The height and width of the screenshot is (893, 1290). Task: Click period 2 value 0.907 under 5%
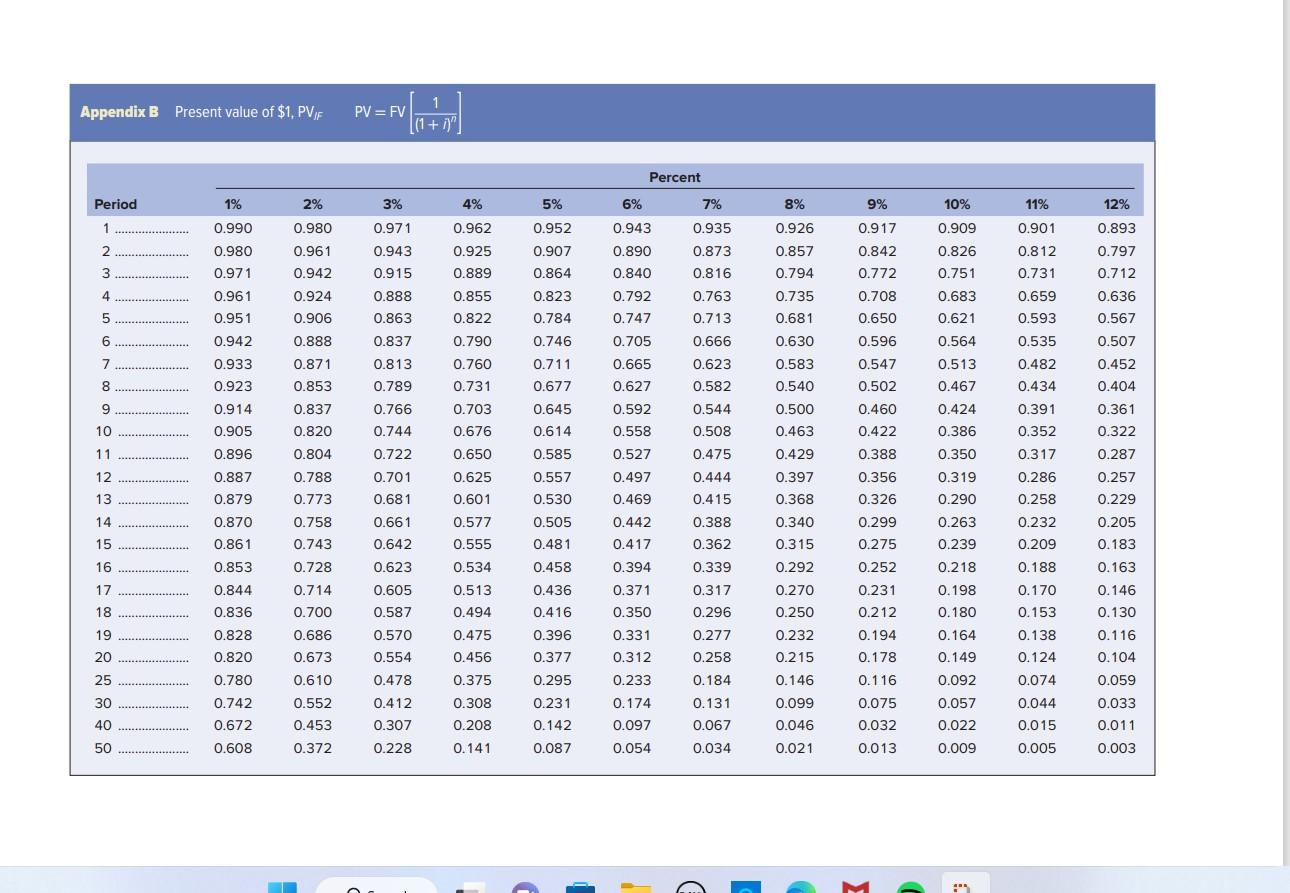552,251
